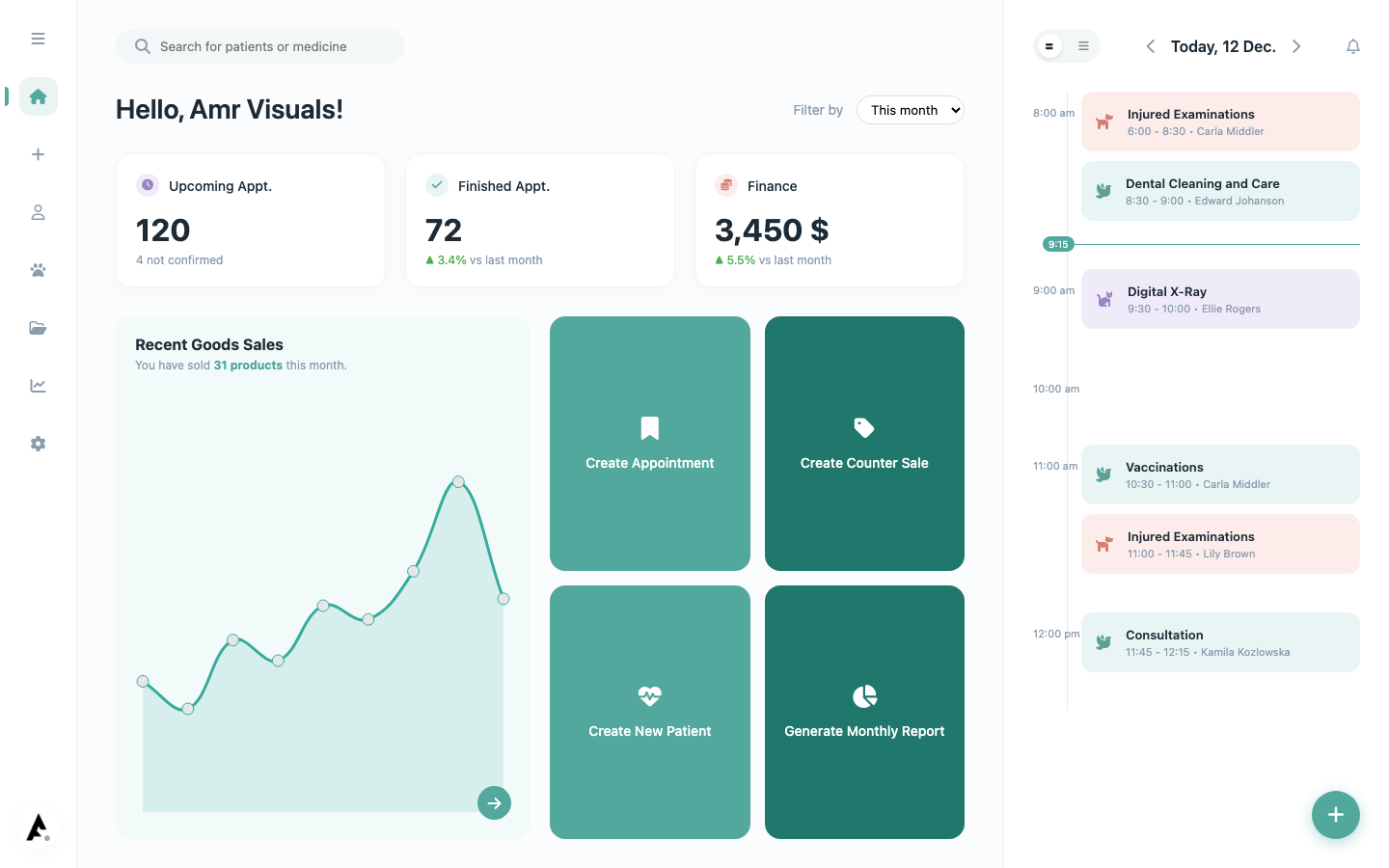
Task: Switch schedule to compact view toggle
Action: pos(1049,46)
